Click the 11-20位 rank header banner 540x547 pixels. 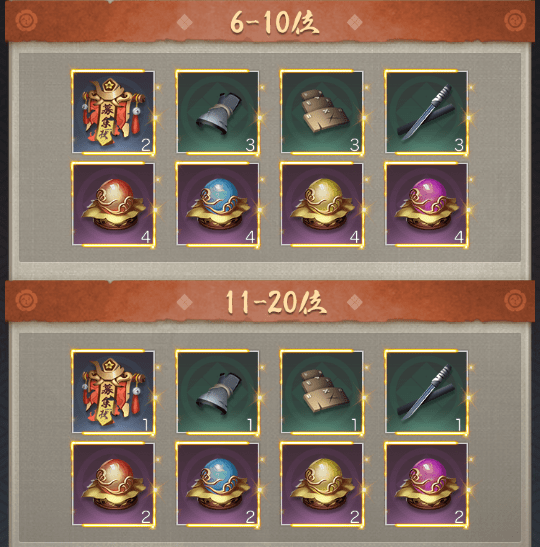tap(270, 301)
